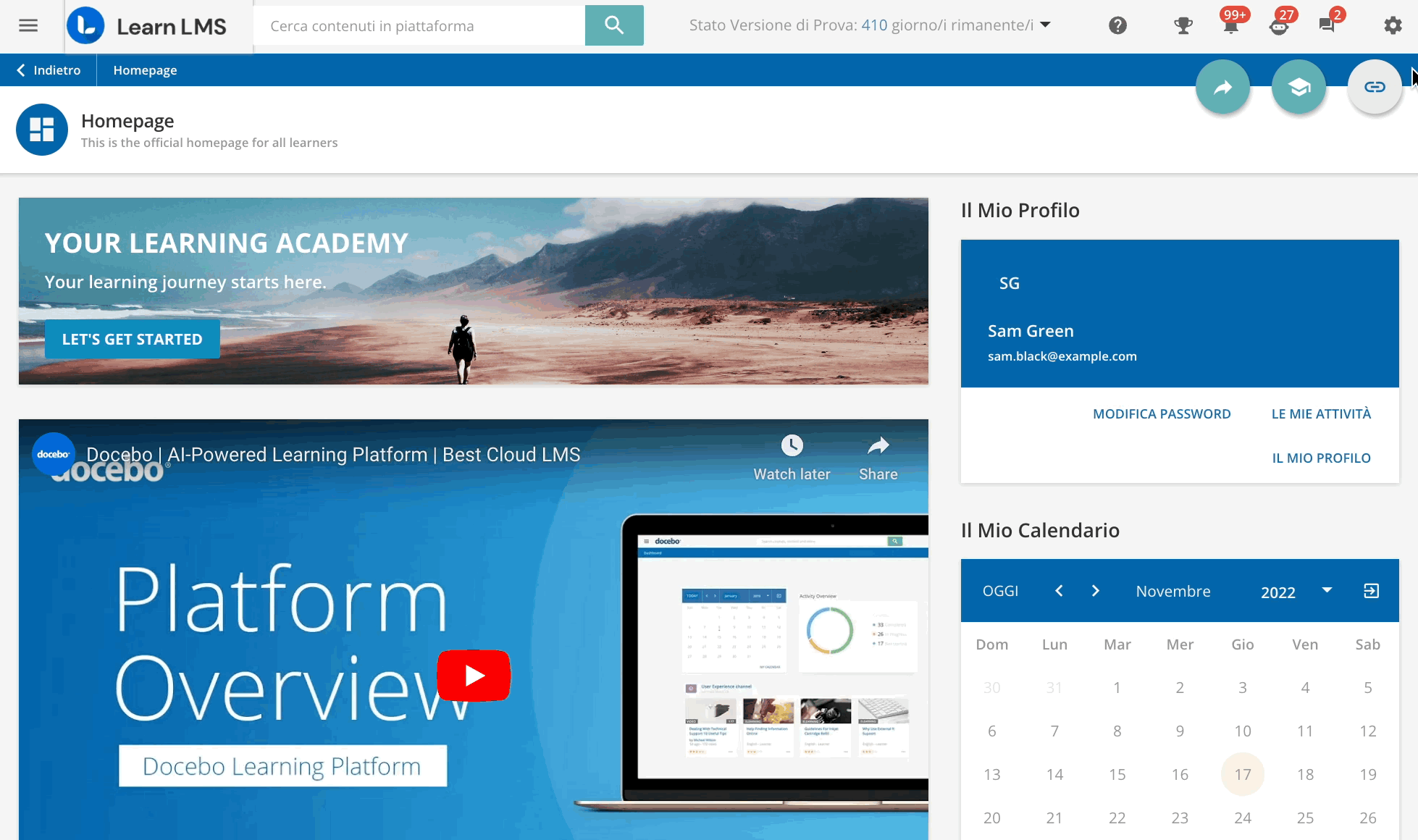
Task: Open the settings gear icon
Action: click(1393, 26)
